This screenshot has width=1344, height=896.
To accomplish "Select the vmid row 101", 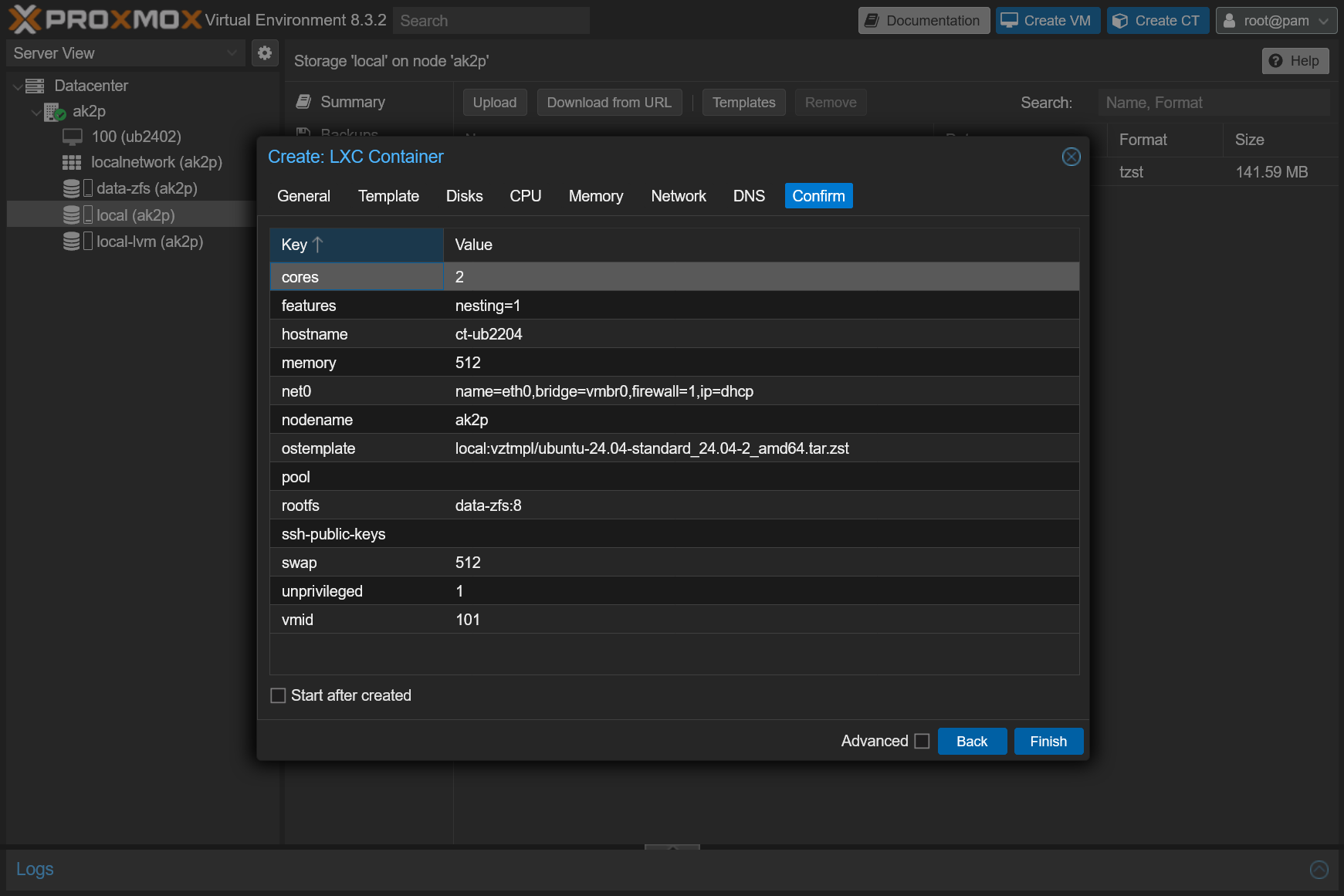I will (x=675, y=619).
